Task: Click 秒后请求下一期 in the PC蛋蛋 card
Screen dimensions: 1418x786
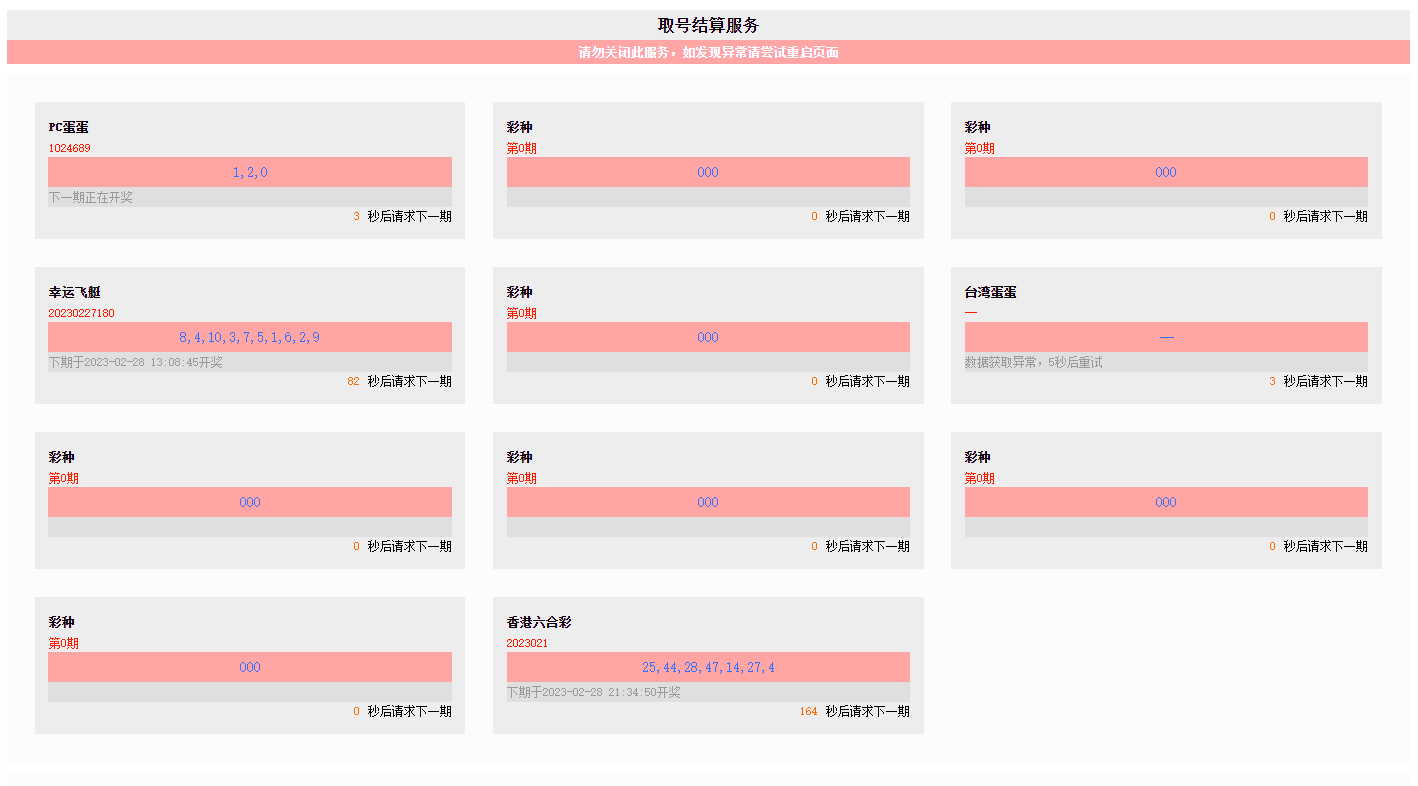Action: [x=409, y=216]
